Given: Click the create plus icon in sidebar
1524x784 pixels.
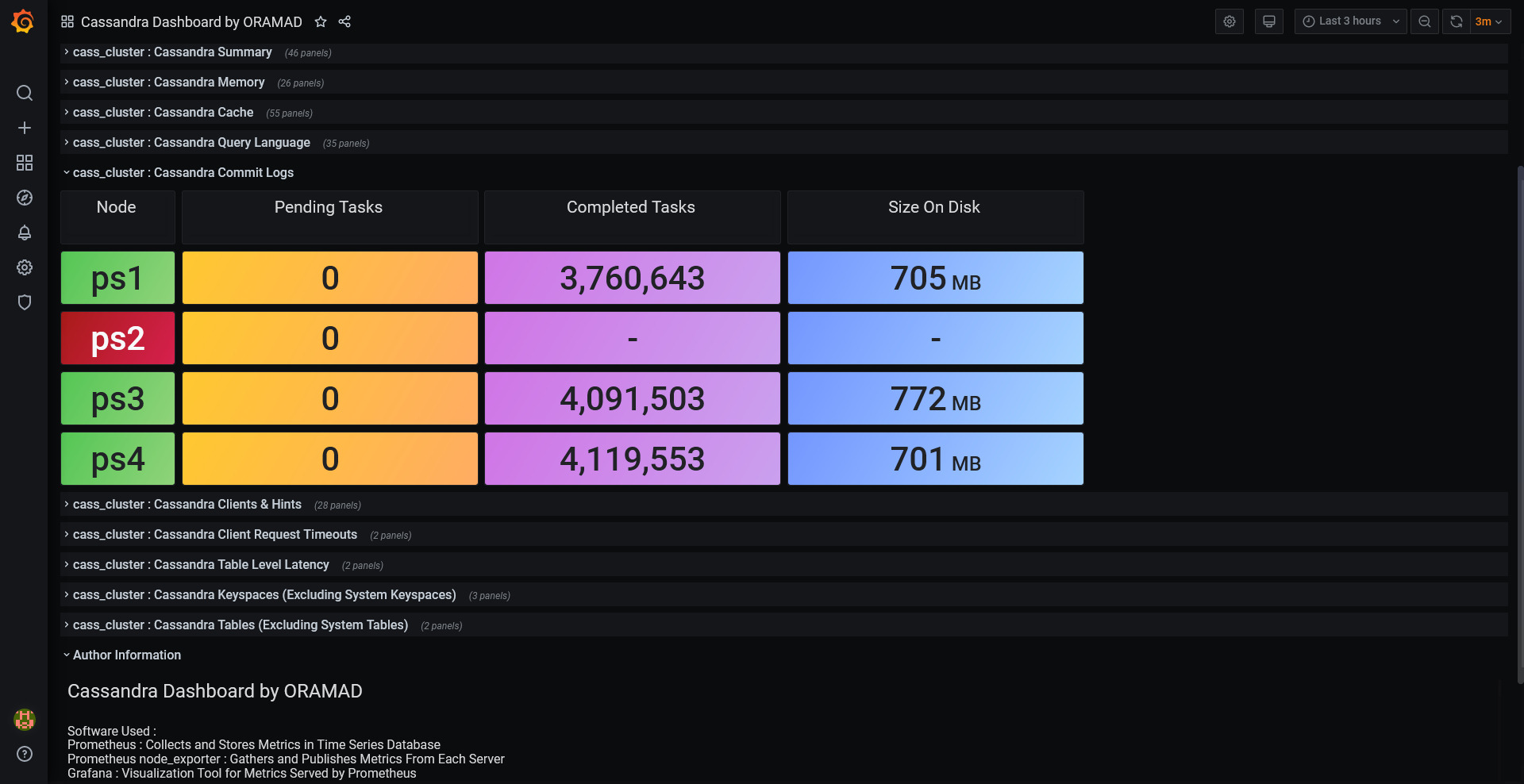Looking at the screenshot, I should (x=25, y=128).
